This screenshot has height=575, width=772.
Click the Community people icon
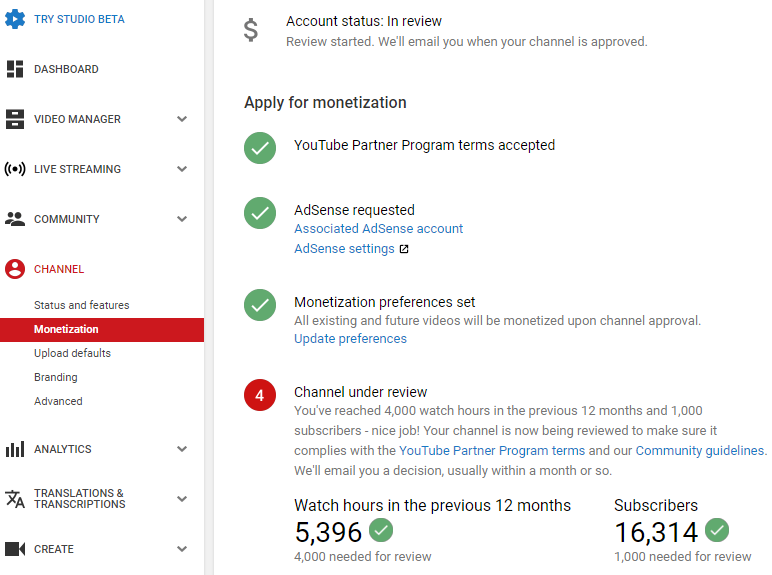[15, 219]
